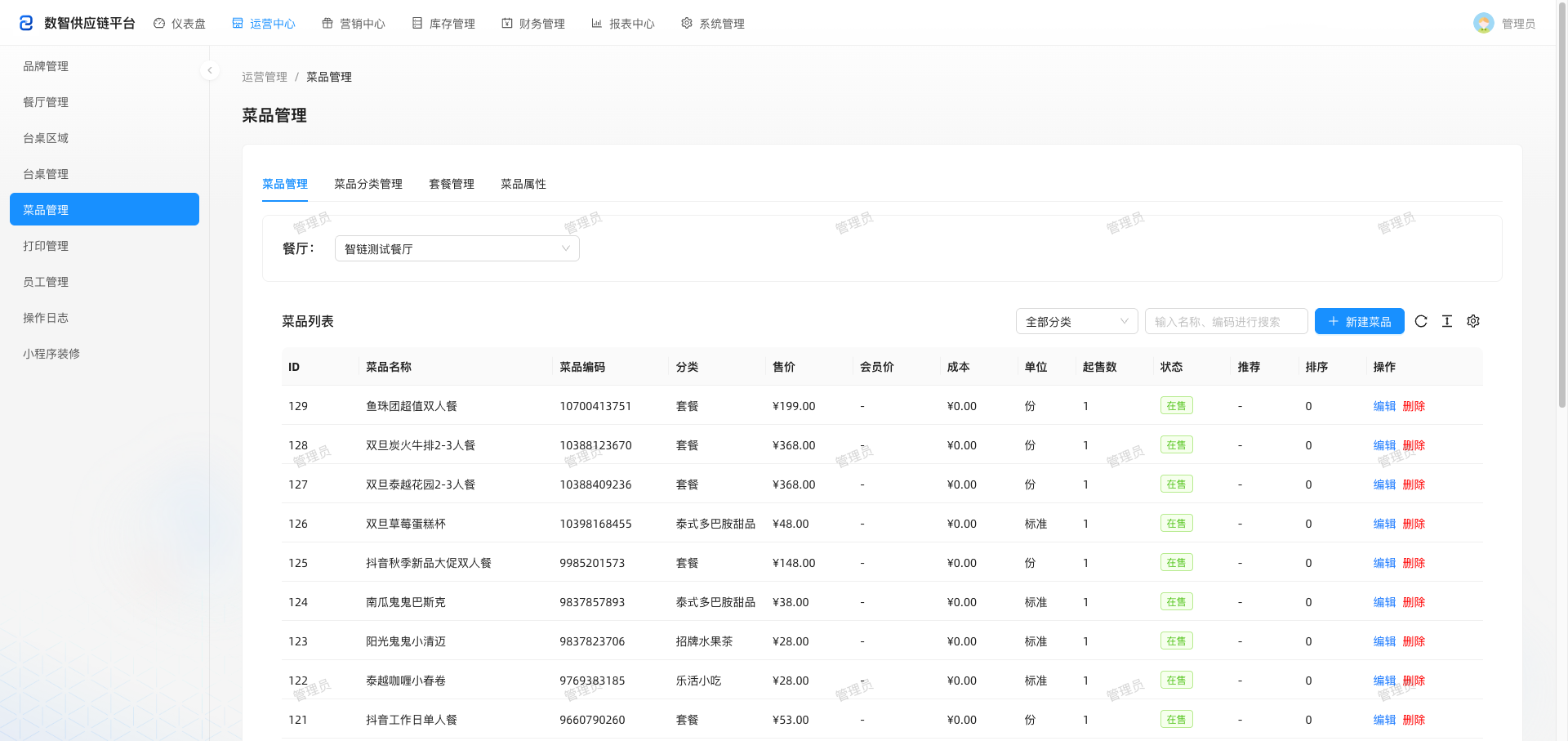Delete dish 泰越咖喱小春卷
Screen dimensions: 1568x741
tap(1414, 681)
